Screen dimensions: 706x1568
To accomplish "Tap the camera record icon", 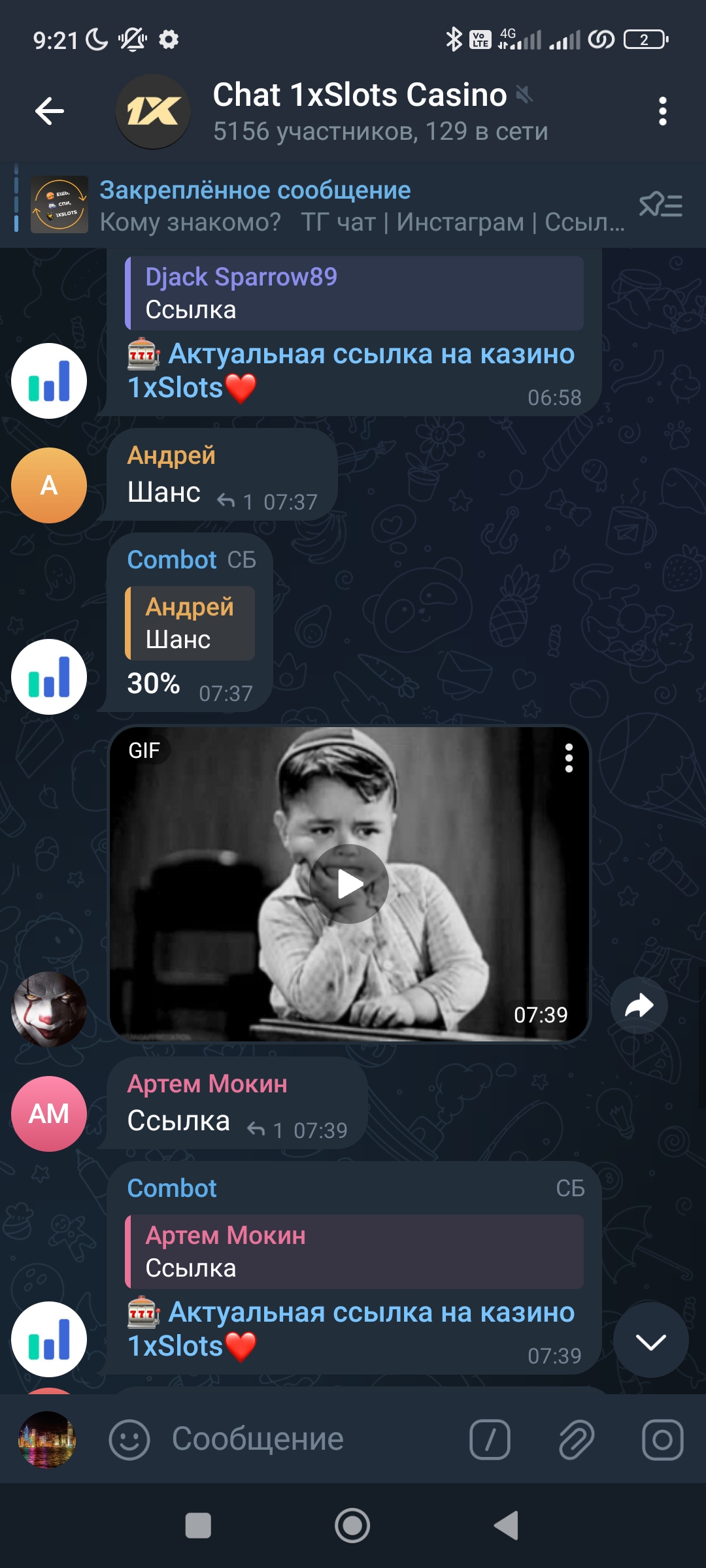I will coord(662,1440).
